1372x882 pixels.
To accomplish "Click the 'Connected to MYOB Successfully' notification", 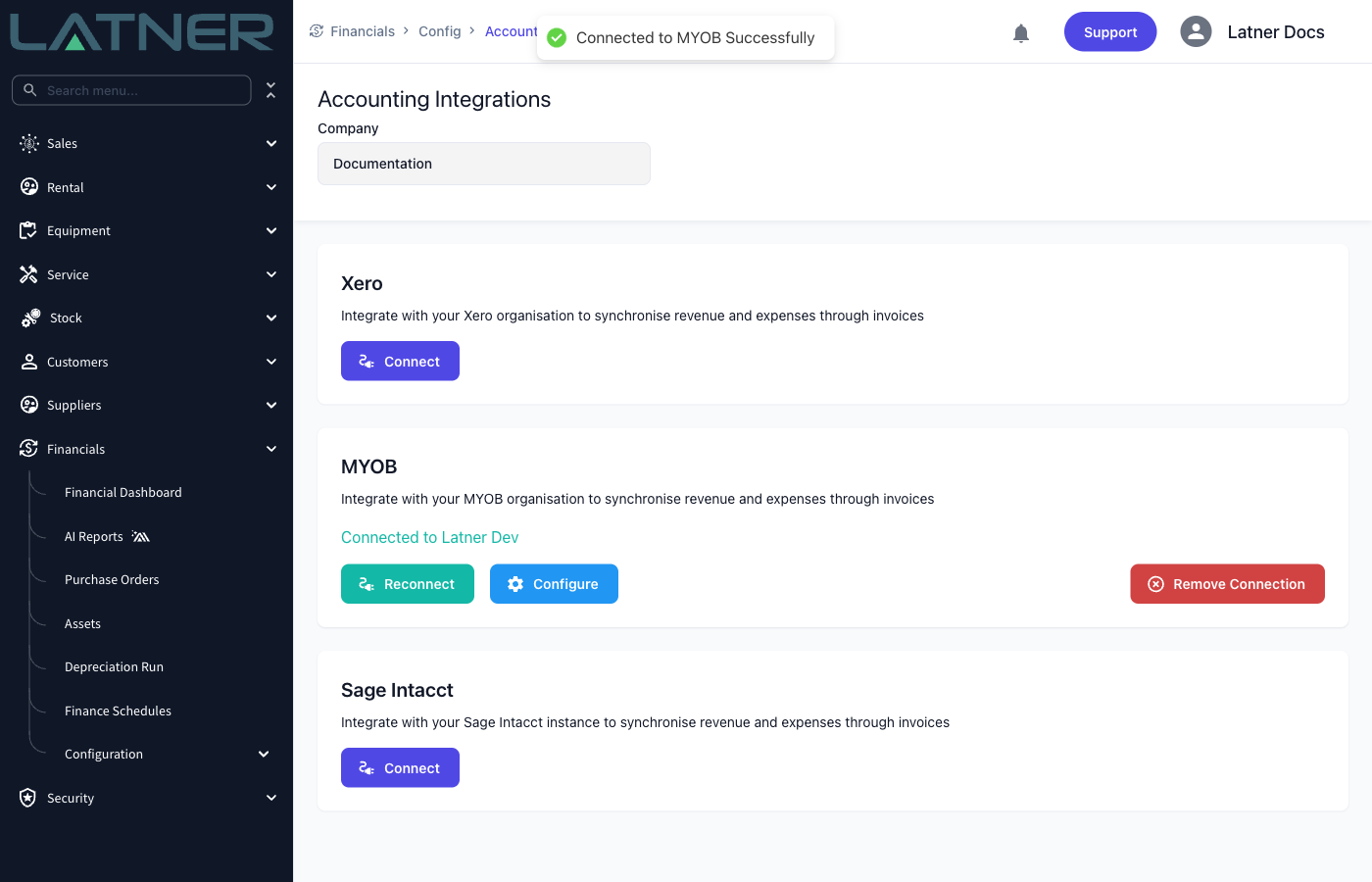I will point(686,37).
